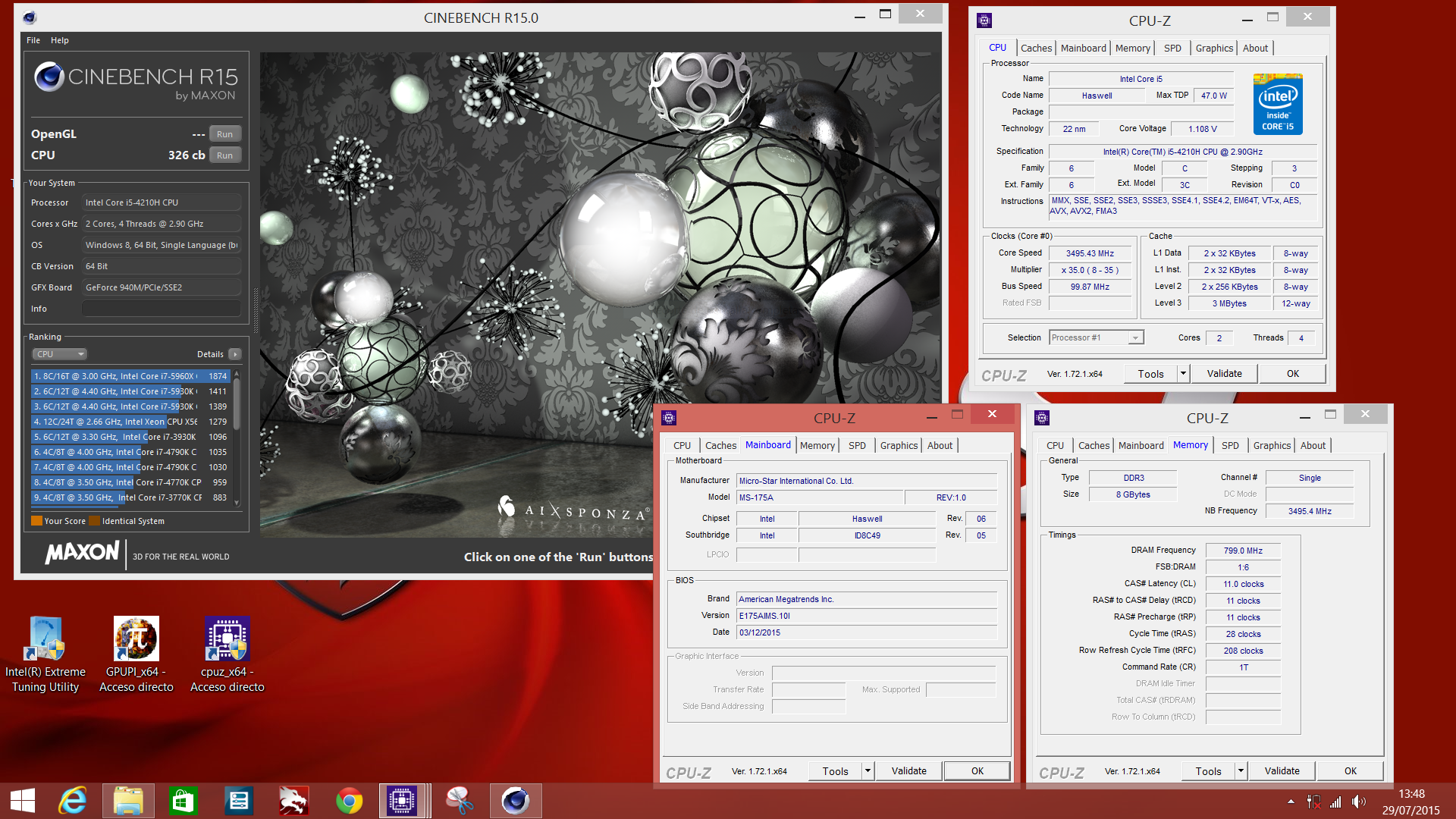Open the Cinebench File menu
The image size is (1456, 819).
33,40
